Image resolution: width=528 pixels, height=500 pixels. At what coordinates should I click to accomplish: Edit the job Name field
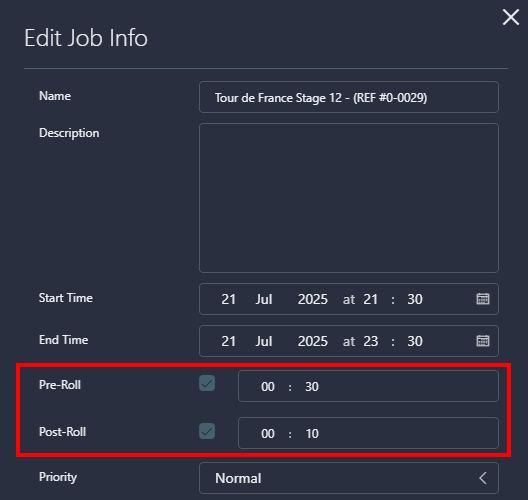349,97
